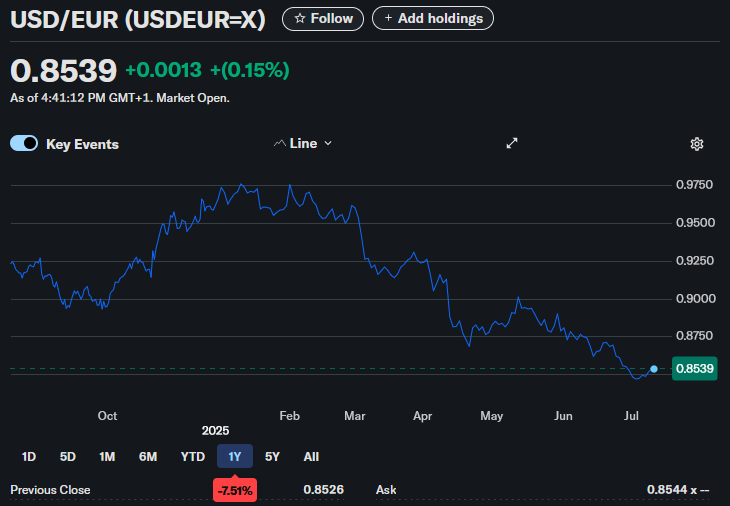Click the 0.8526 previous close value

coord(324,490)
